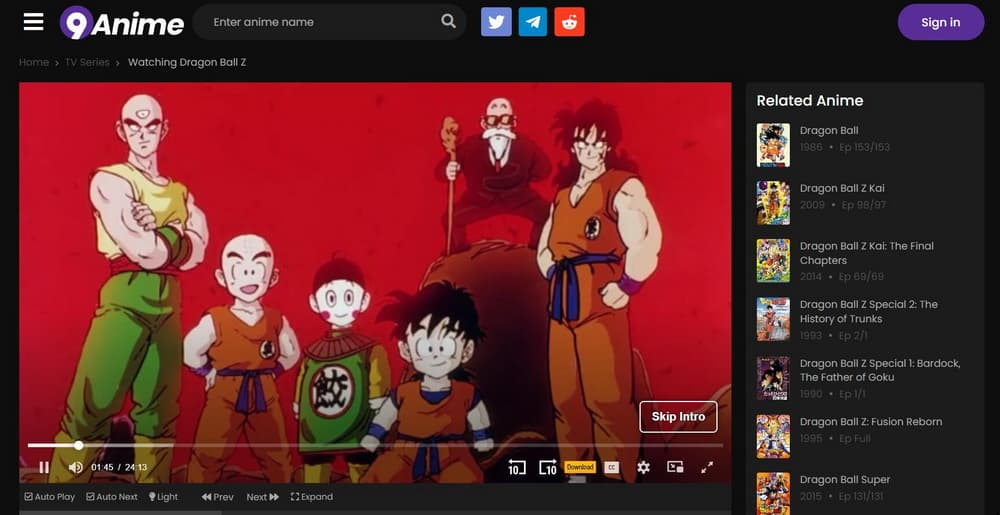Go to TV Series breadcrumb

[86, 62]
